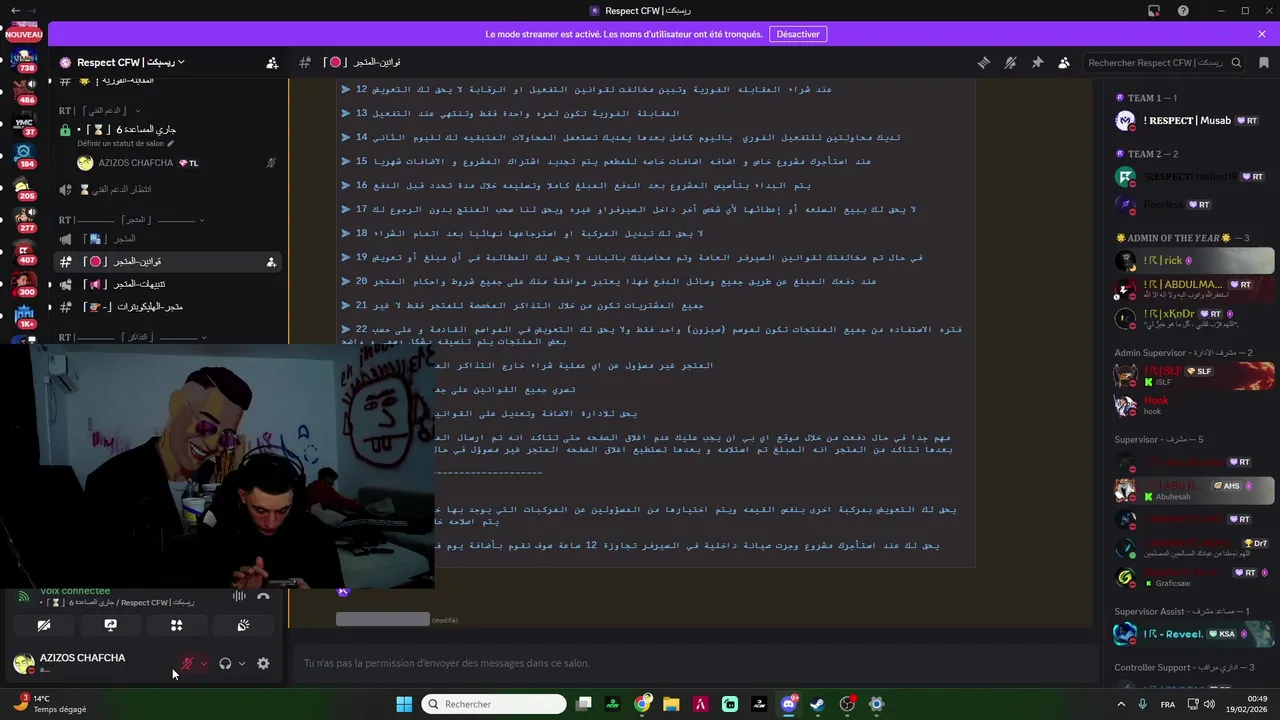Click back navigation arrow in title bar
The height and width of the screenshot is (720, 1280).
15,10
